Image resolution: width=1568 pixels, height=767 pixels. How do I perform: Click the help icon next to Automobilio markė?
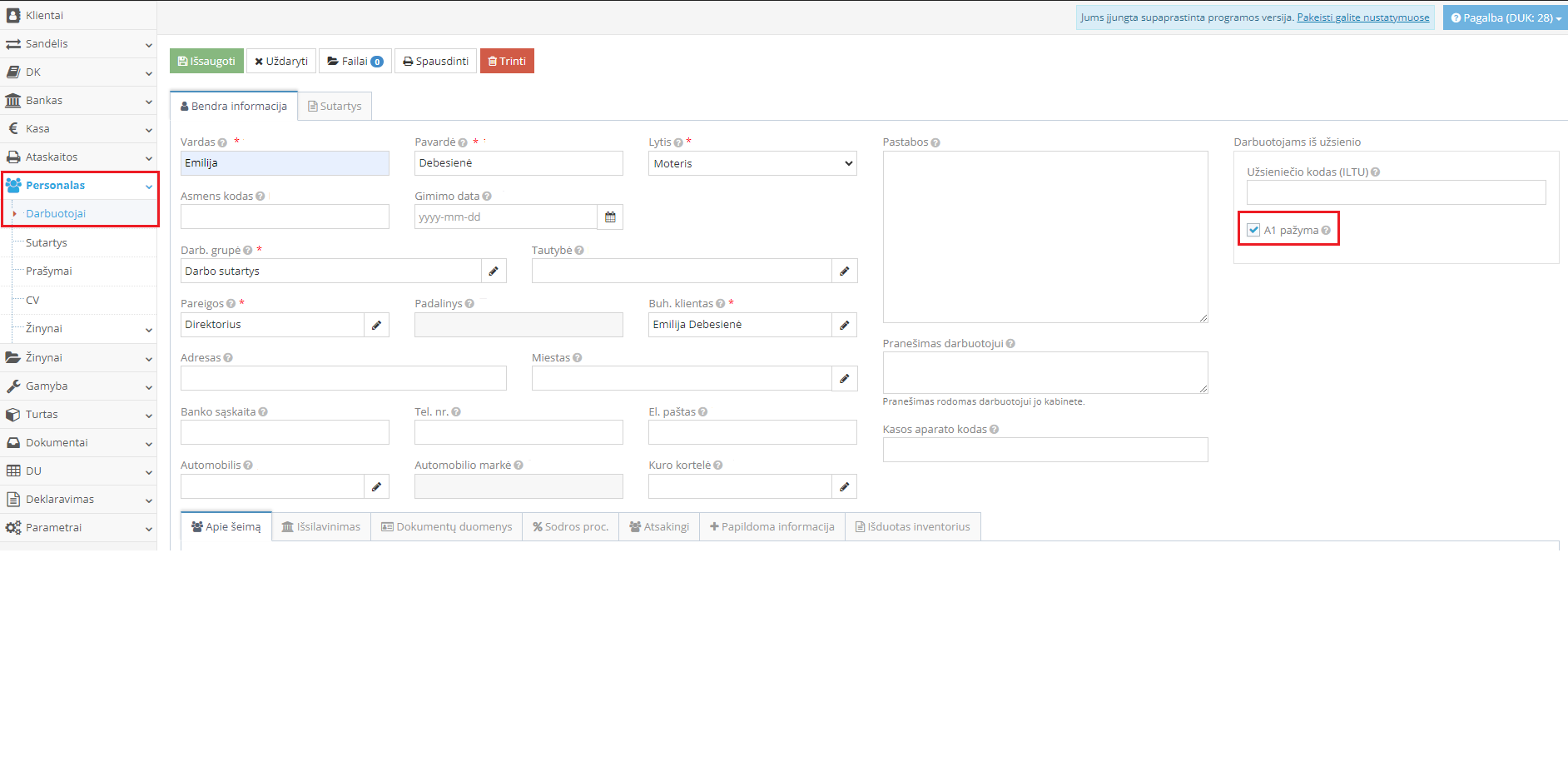[519, 466]
